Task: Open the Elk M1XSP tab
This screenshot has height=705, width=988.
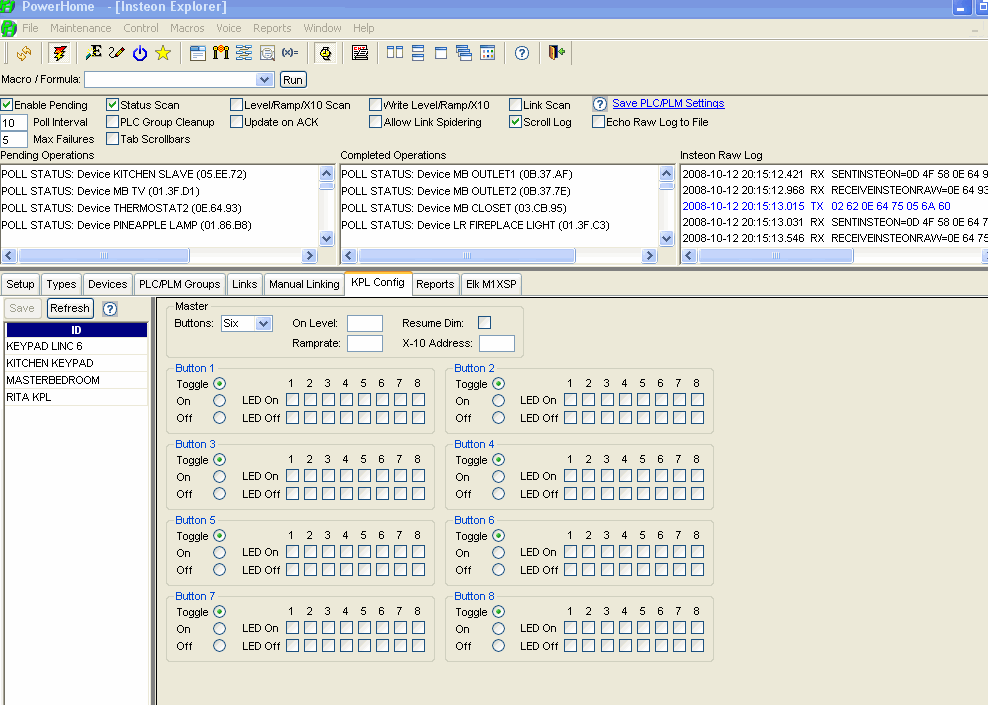Action: click(x=491, y=284)
